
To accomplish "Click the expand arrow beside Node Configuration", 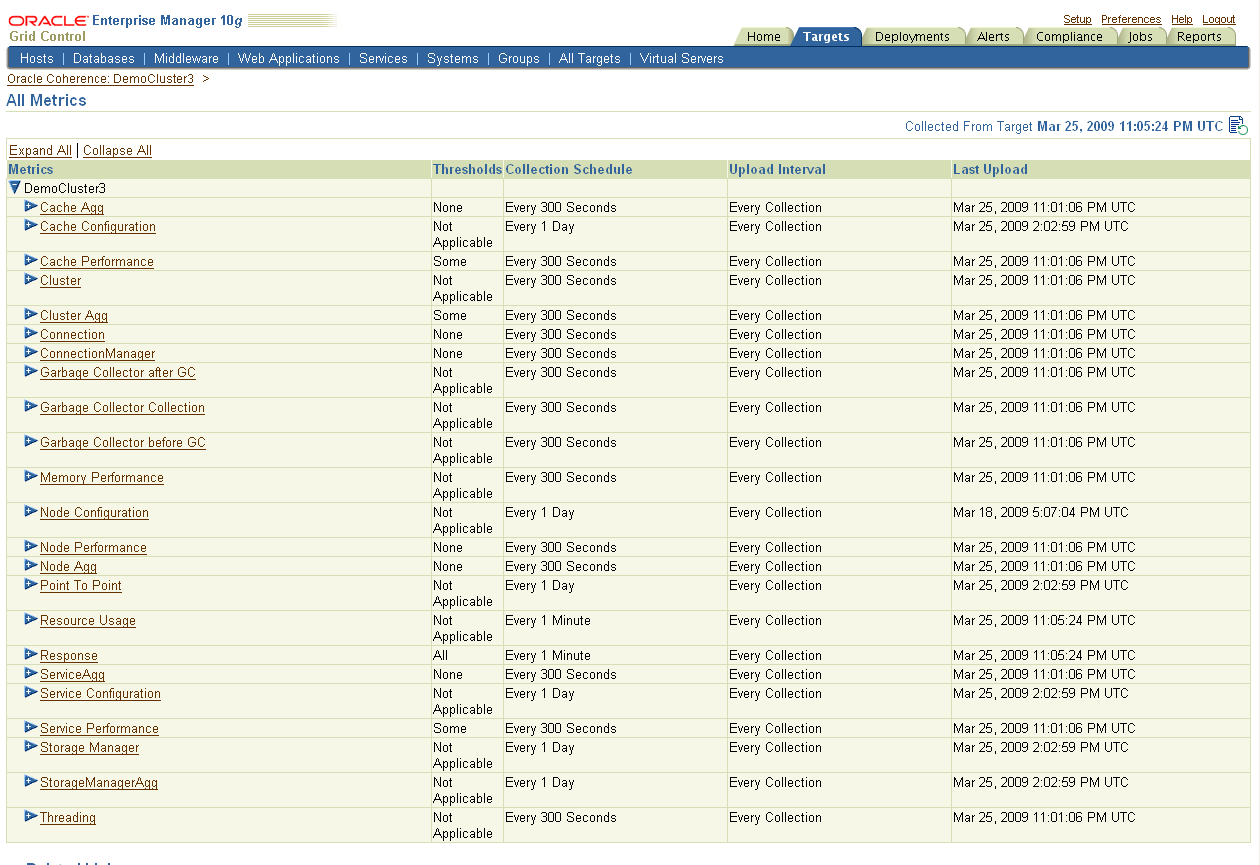I will pos(31,512).
